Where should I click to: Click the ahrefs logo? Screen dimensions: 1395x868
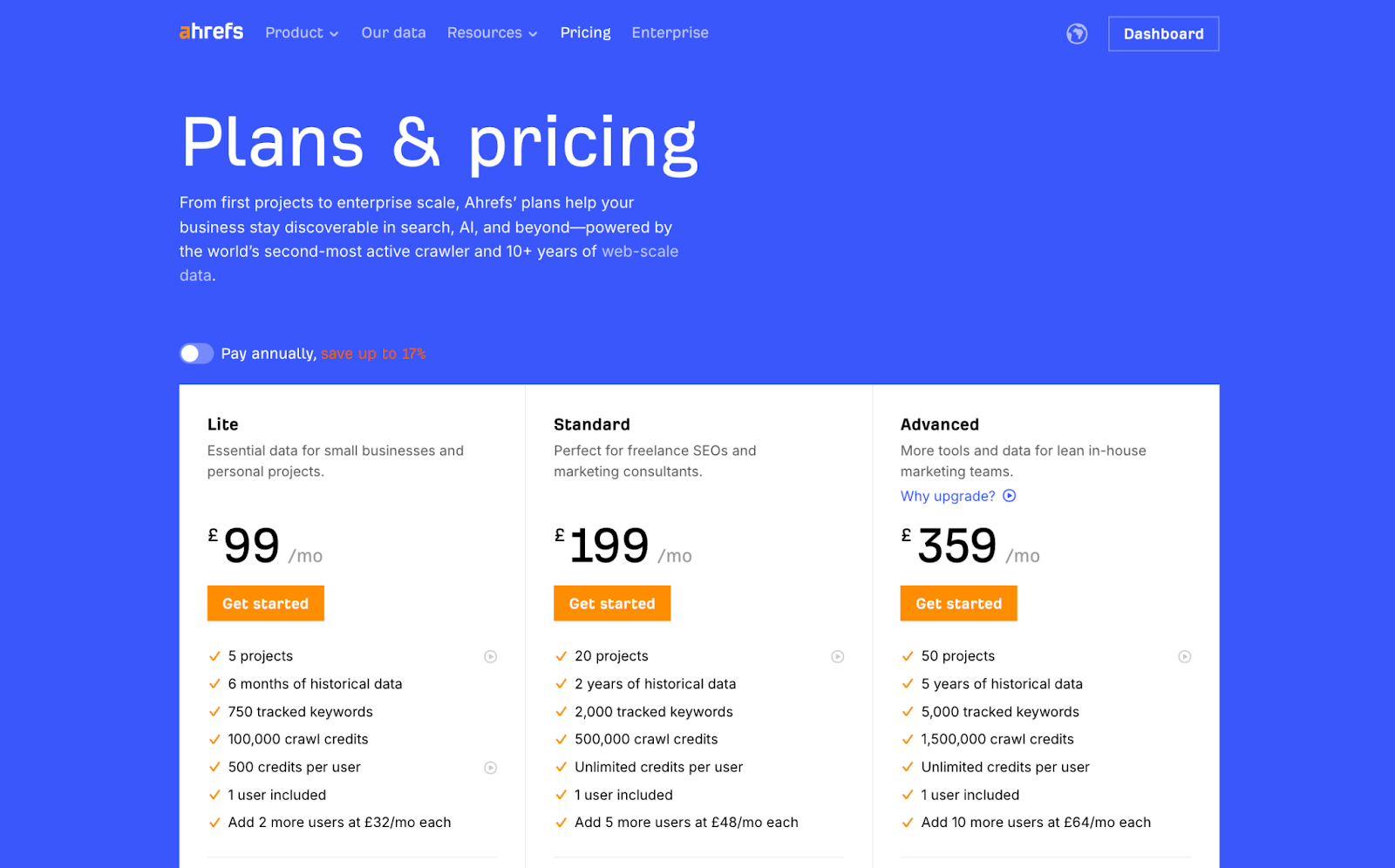click(x=210, y=31)
